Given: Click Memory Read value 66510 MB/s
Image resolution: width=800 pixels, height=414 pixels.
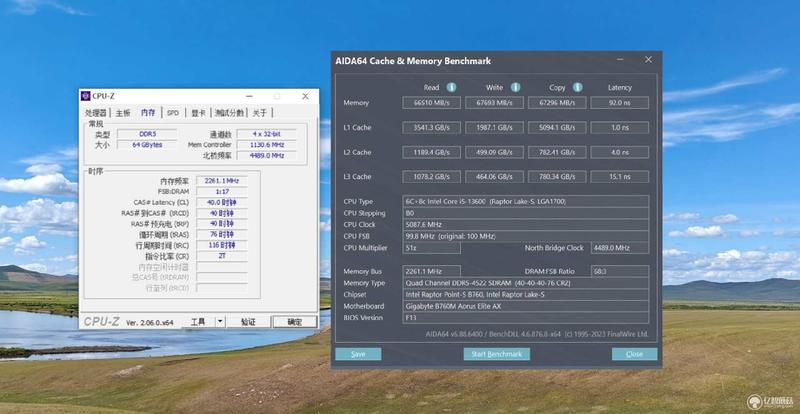Looking at the screenshot, I should coord(431,103).
